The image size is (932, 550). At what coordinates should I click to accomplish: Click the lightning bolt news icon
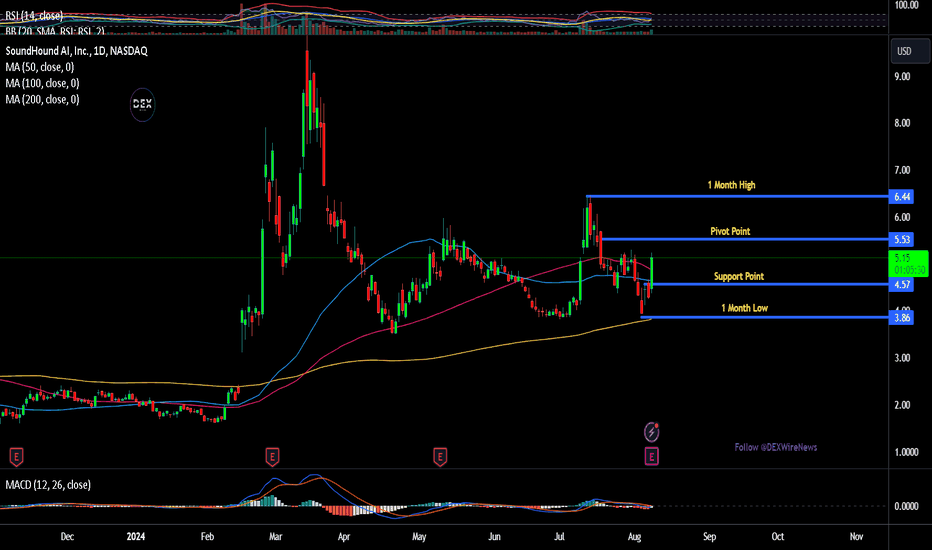pyautogui.click(x=651, y=432)
